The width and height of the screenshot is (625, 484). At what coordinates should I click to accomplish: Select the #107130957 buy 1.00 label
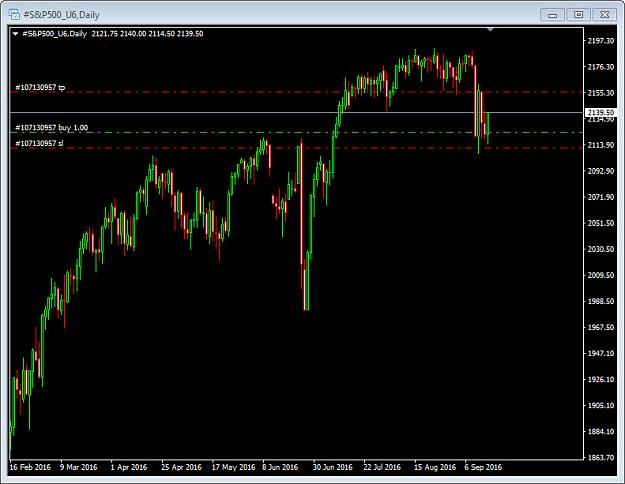(x=51, y=128)
